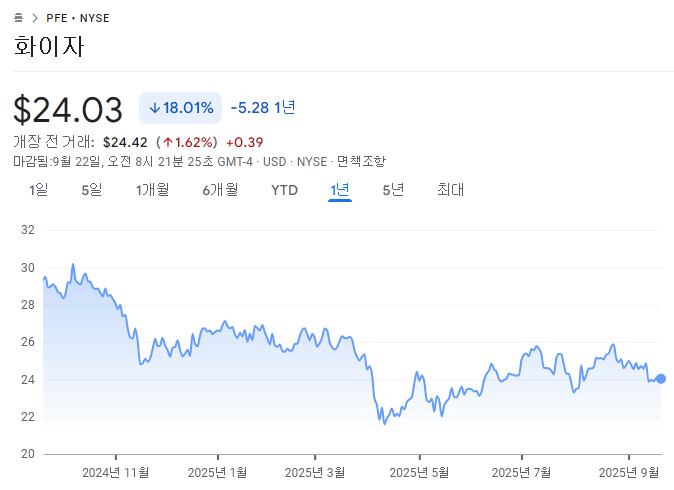Click the 24 y-axis value

(x=28, y=380)
